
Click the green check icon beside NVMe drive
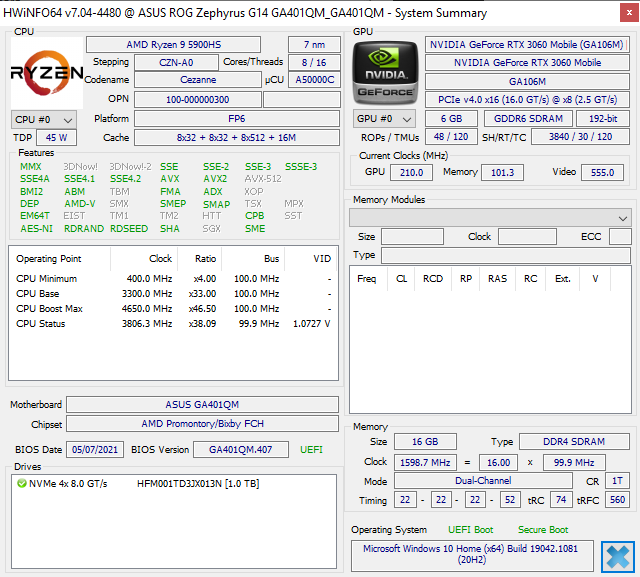(x=22, y=483)
